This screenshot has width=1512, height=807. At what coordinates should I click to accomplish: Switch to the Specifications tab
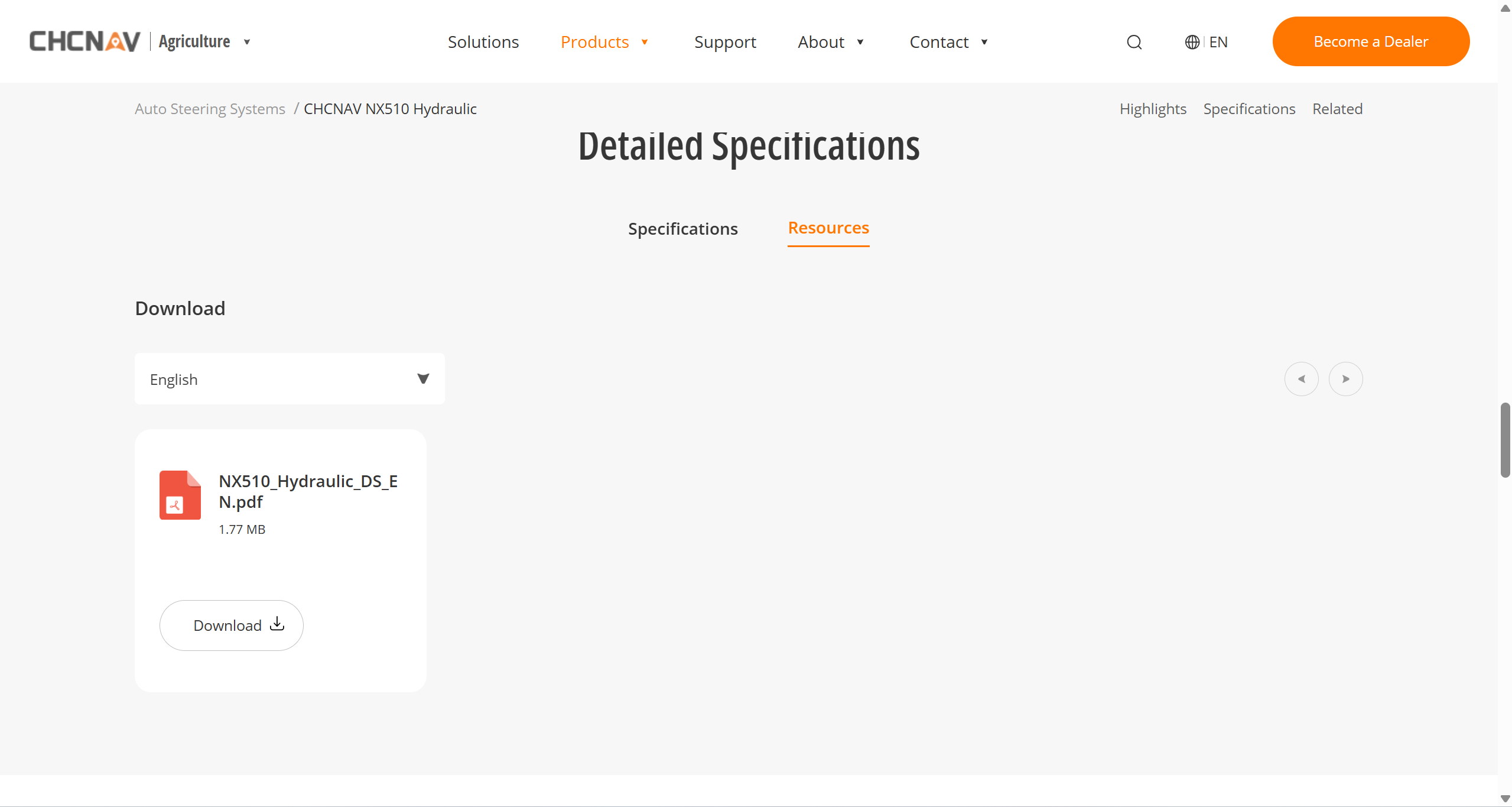[x=682, y=229]
